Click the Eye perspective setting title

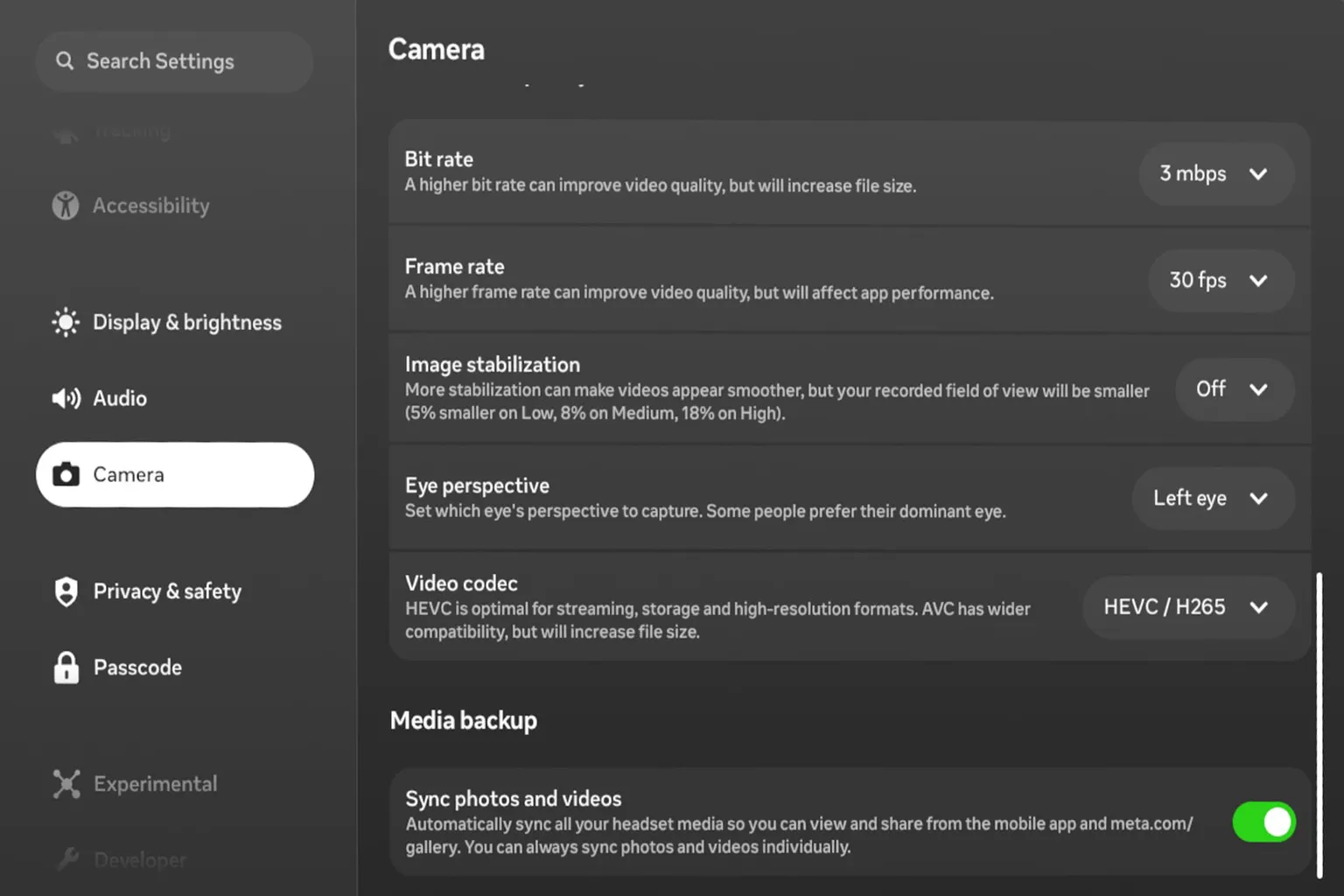[x=477, y=486]
